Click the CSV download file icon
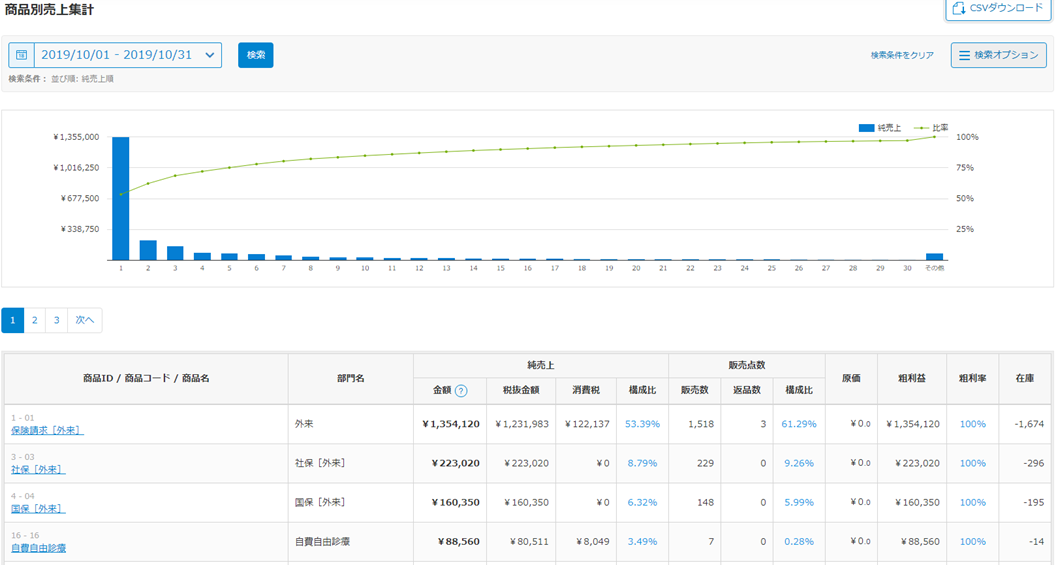 [x=959, y=8]
